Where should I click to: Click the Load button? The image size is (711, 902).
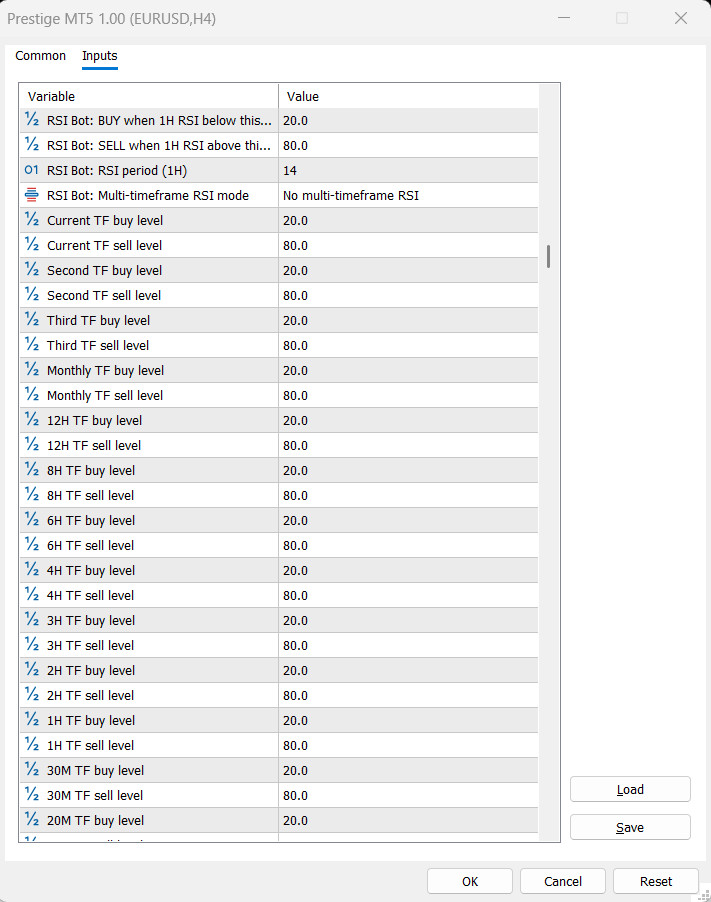click(x=630, y=789)
